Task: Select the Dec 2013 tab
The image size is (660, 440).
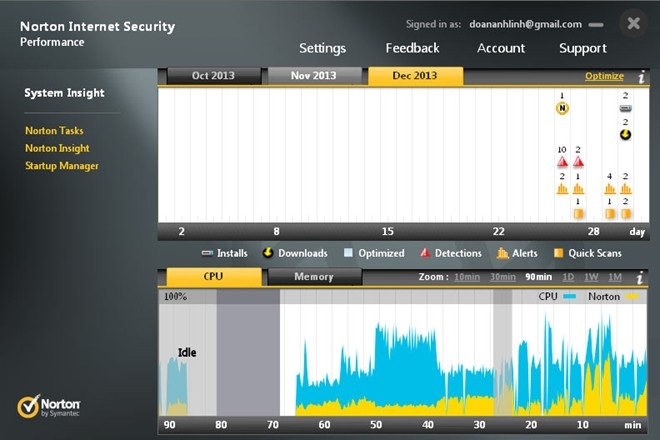Action: (415, 76)
